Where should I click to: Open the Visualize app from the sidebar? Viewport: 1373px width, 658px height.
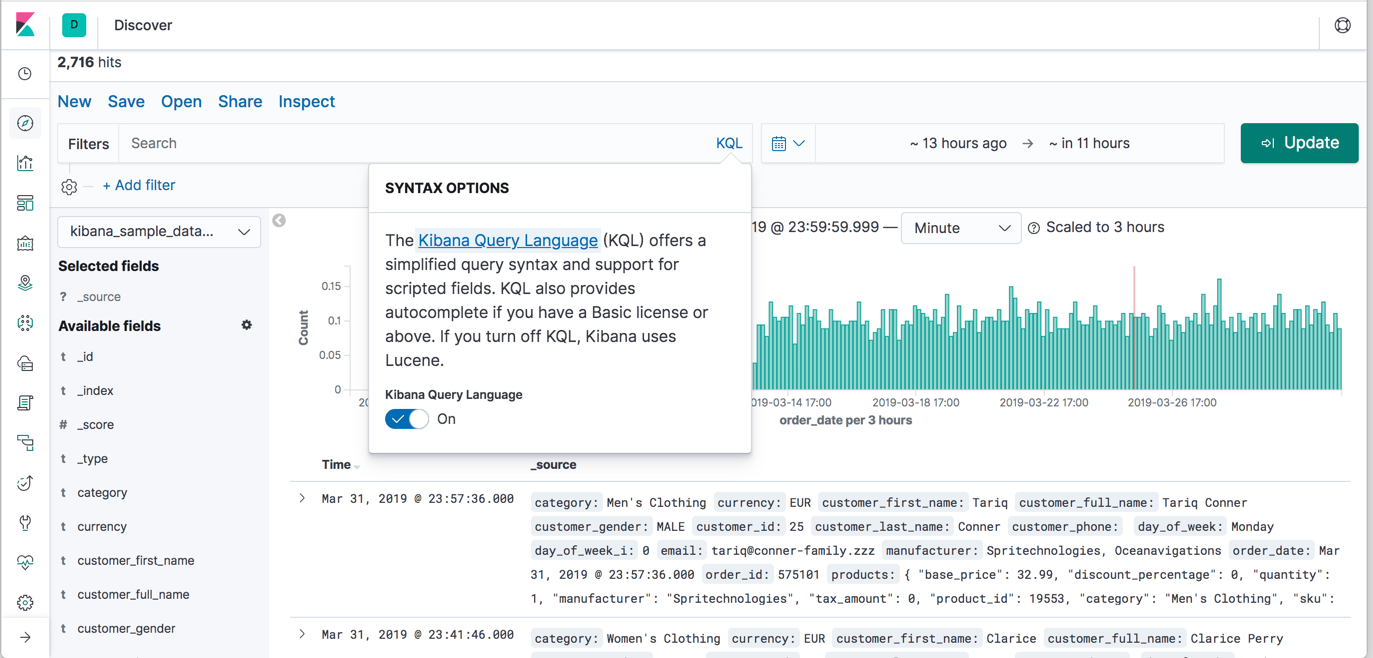25,162
